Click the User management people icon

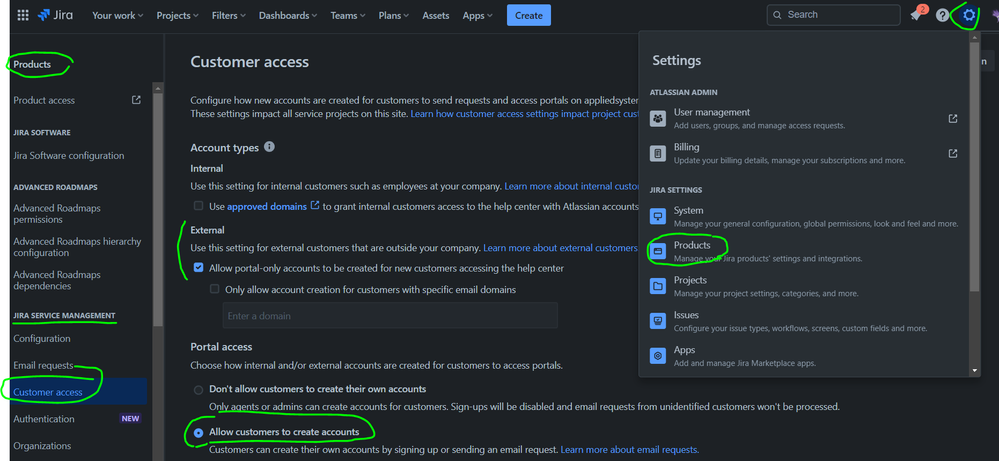coord(658,118)
